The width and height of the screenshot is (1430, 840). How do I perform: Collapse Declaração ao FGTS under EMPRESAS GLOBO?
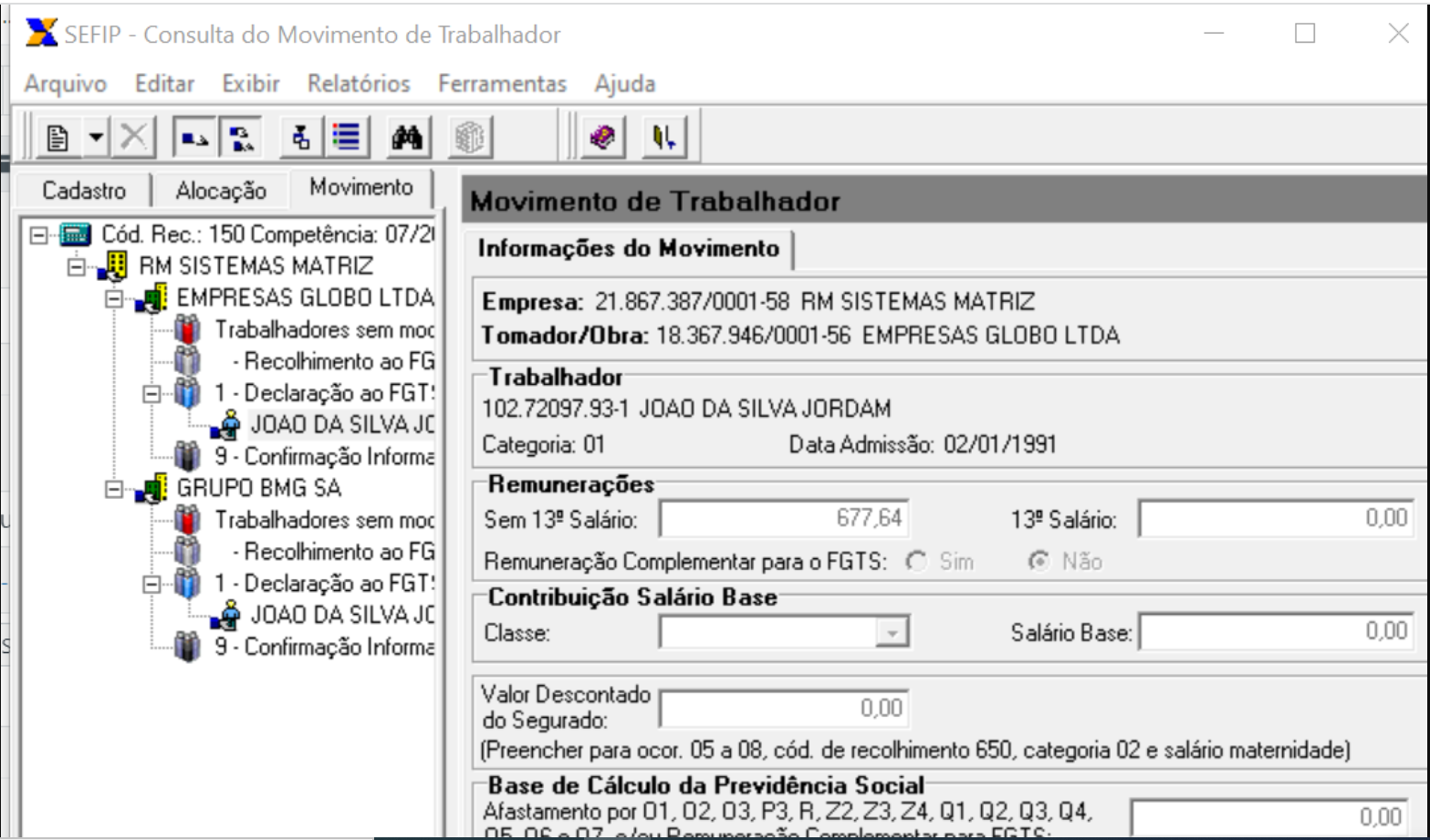151,394
